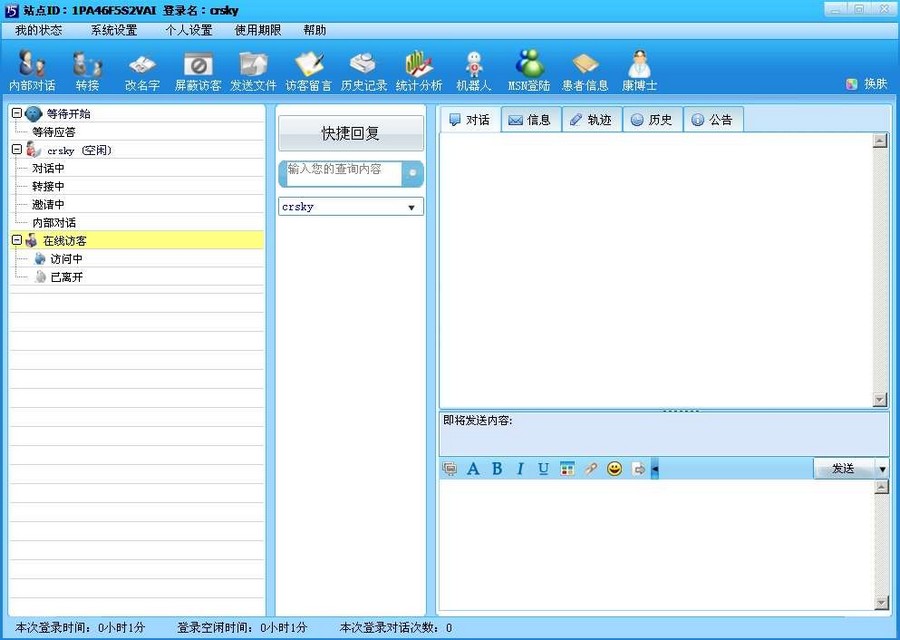The image size is (900, 640).
Task: Open the 内部对话 internal chat tool
Action: pyautogui.click(x=32, y=71)
